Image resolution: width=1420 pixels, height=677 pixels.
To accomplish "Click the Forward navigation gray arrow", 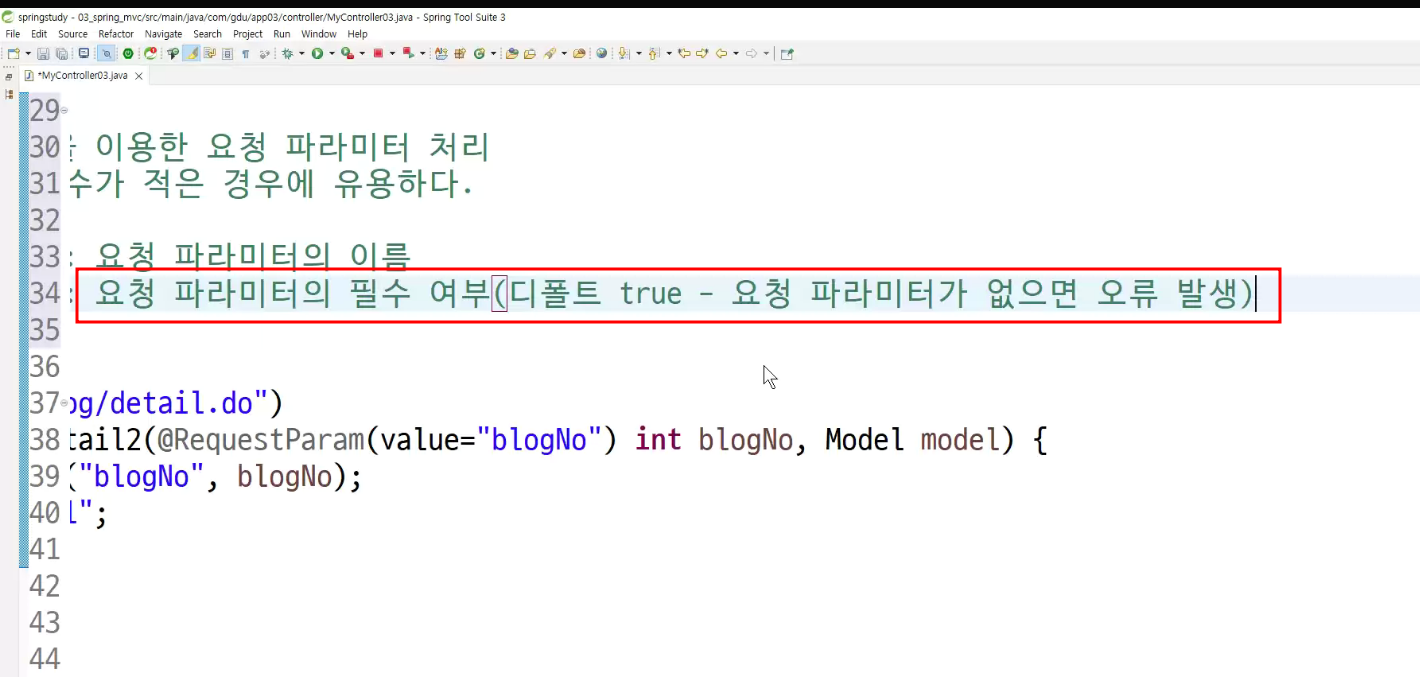I will [x=751, y=54].
